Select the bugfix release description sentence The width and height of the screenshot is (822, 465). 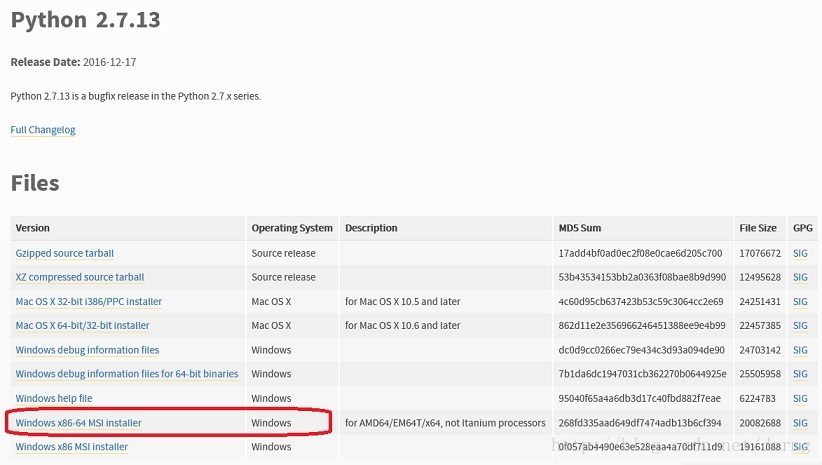[x=136, y=96]
